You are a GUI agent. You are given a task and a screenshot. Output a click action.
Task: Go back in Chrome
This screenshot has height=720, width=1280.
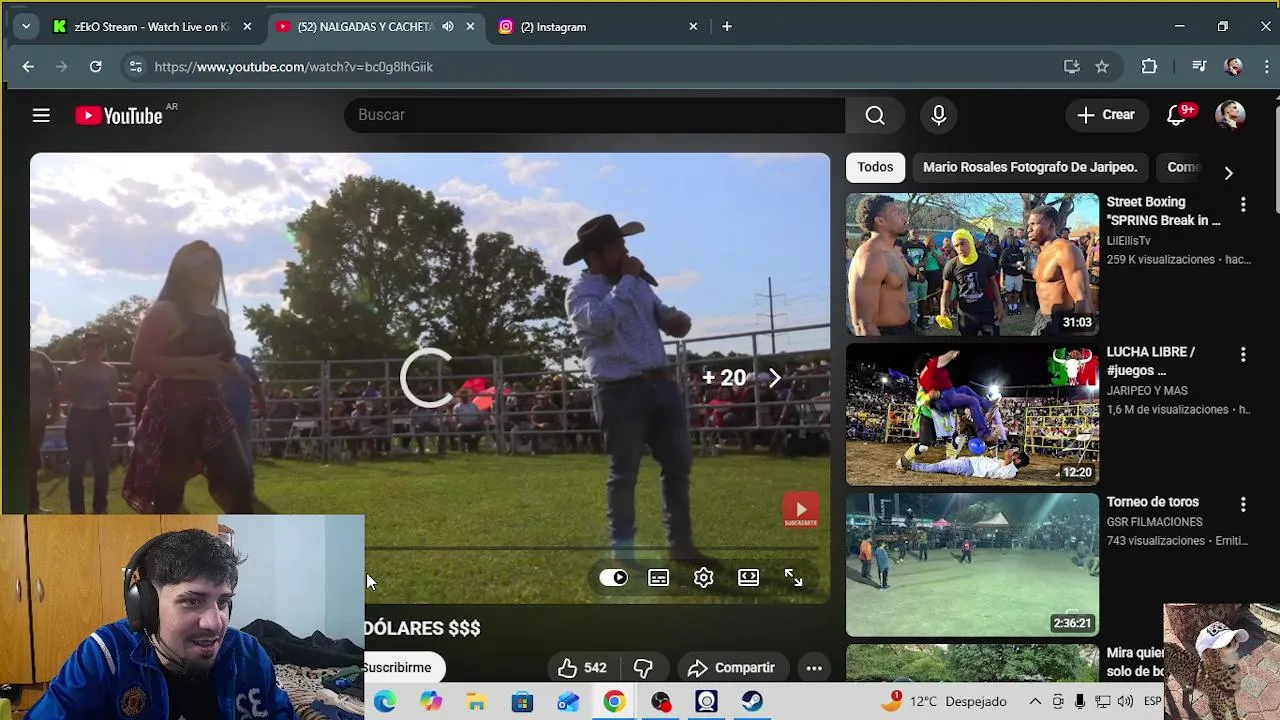coord(28,67)
